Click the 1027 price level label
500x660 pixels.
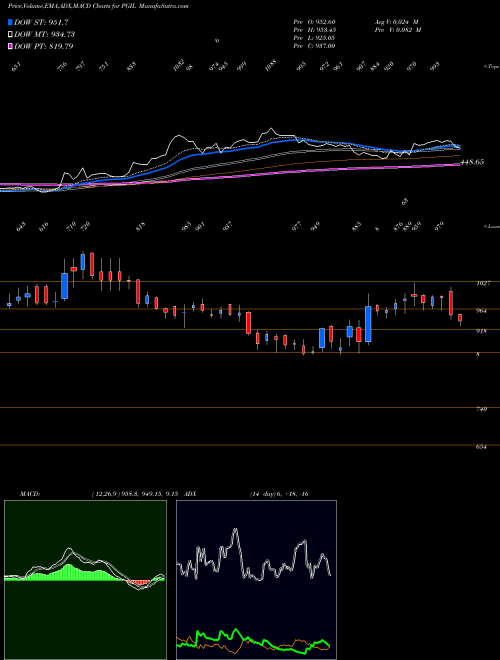point(483,283)
